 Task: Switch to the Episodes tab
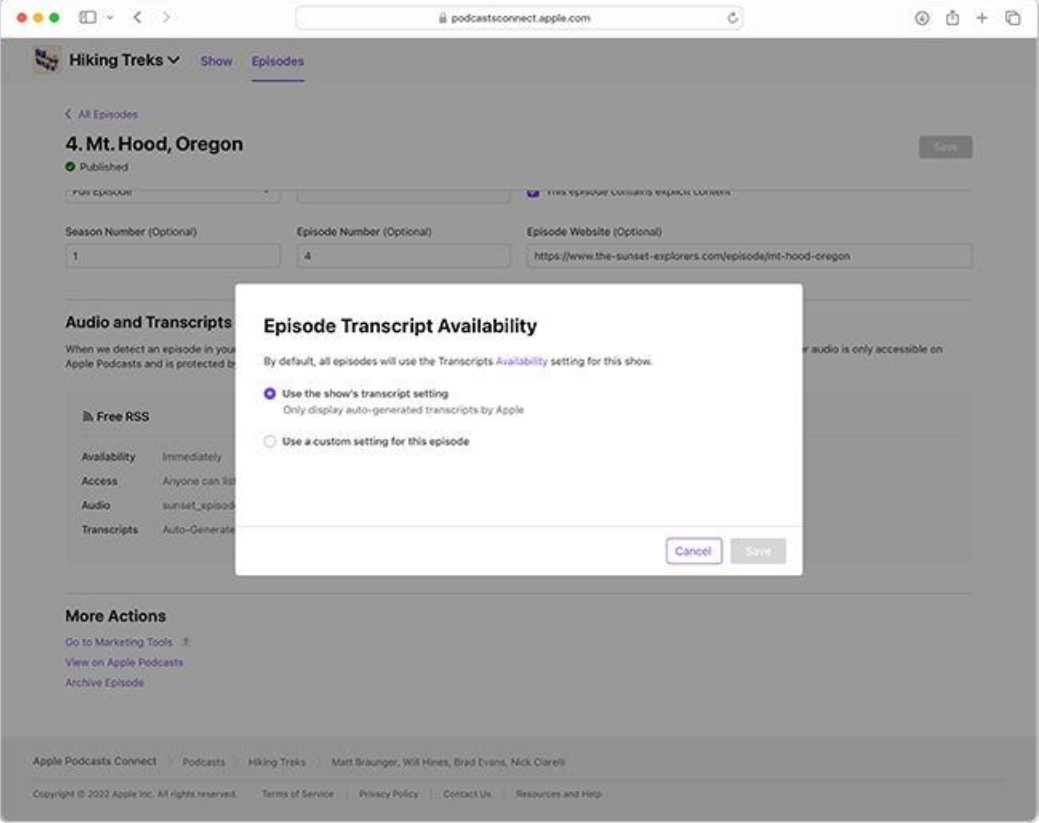[278, 61]
